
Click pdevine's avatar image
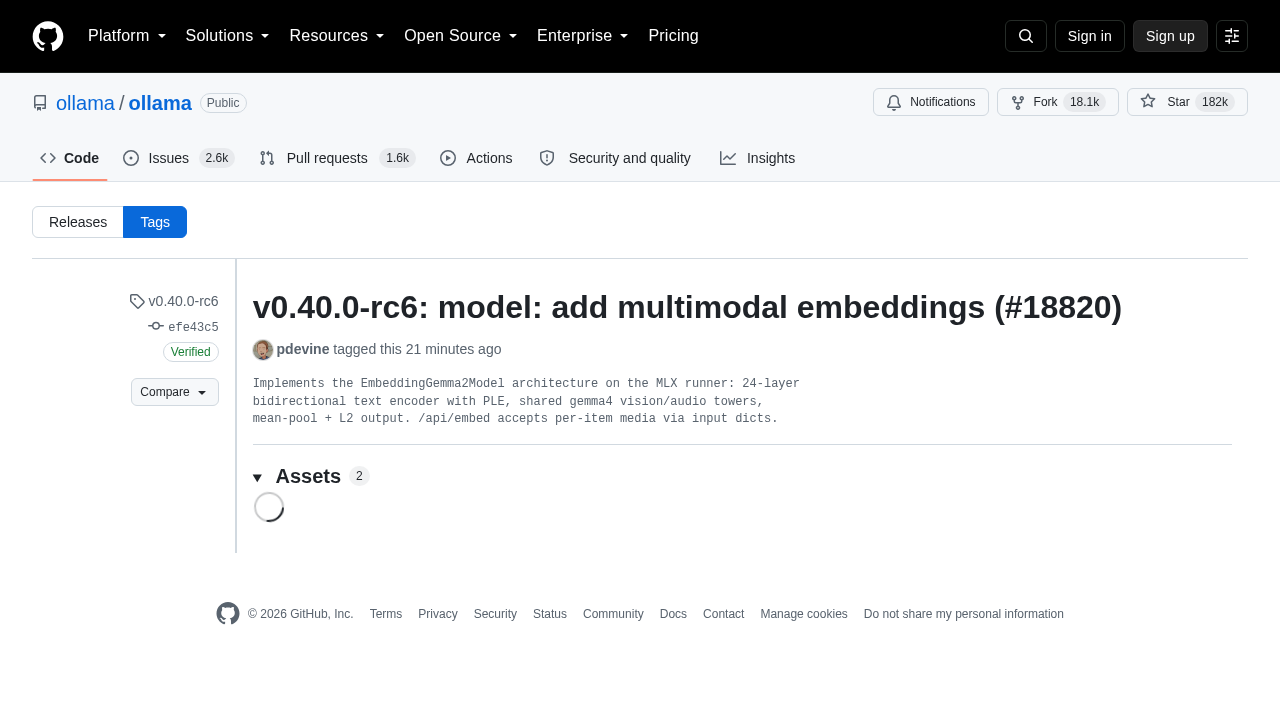pos(263,350)
